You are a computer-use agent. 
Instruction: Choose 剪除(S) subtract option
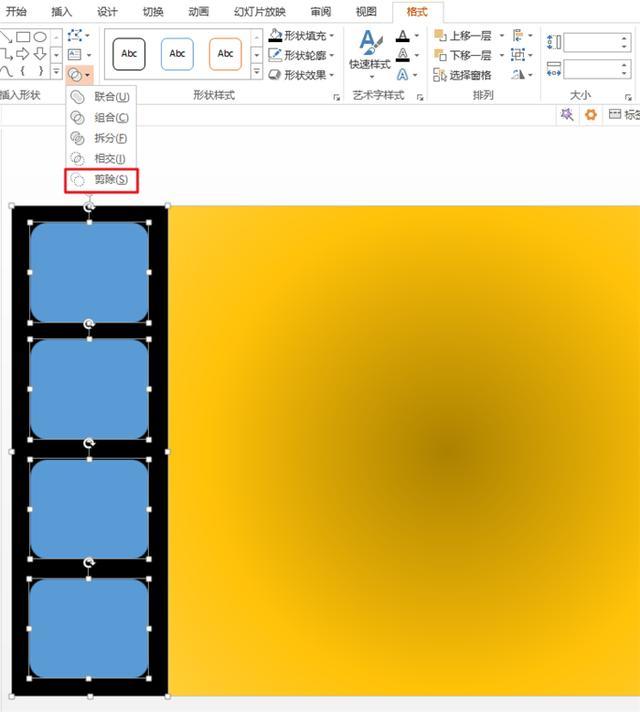coord(101,180)
